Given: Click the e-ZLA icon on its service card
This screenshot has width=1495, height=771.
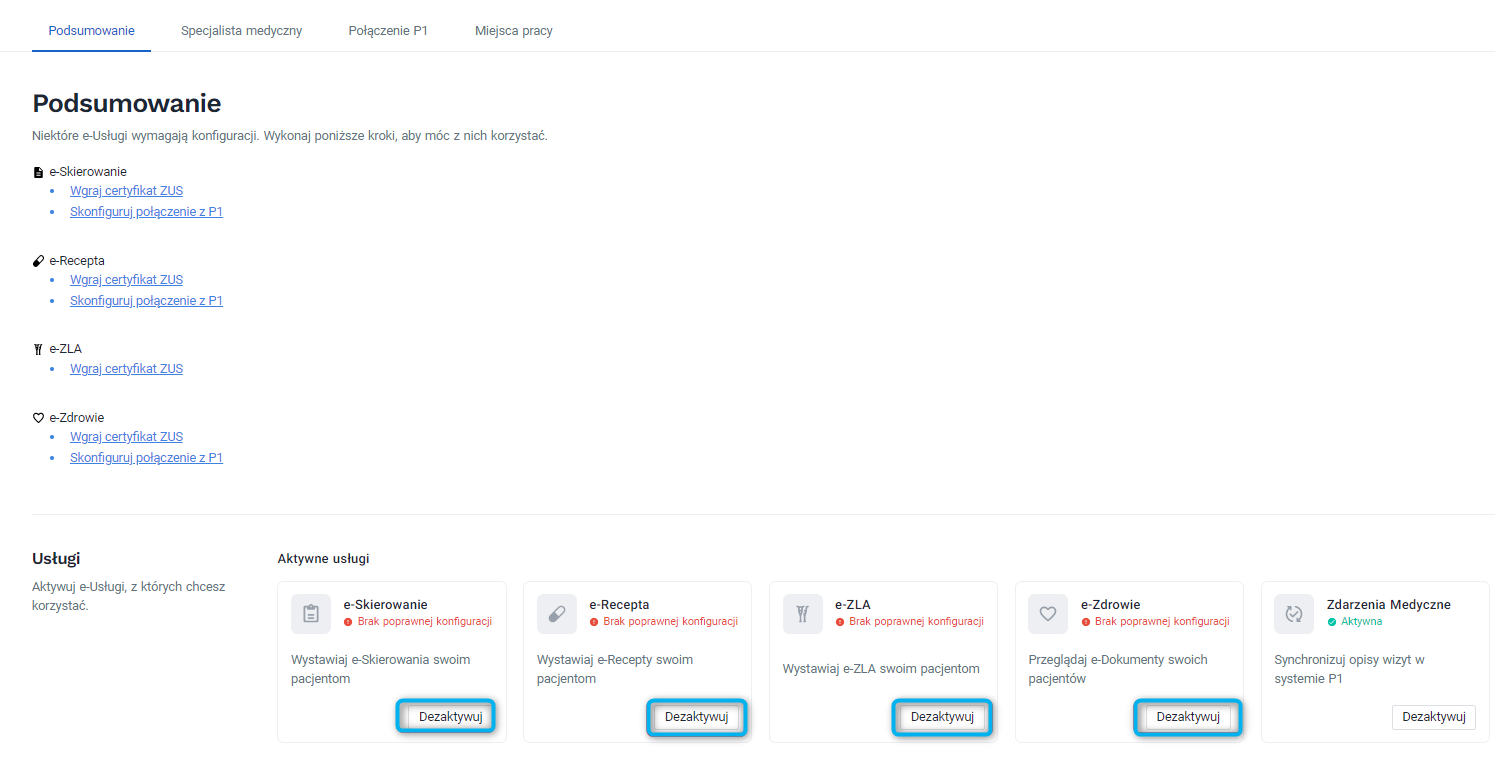Looking at the screenshot, I should pyautogui.click(x=802, y=613).
